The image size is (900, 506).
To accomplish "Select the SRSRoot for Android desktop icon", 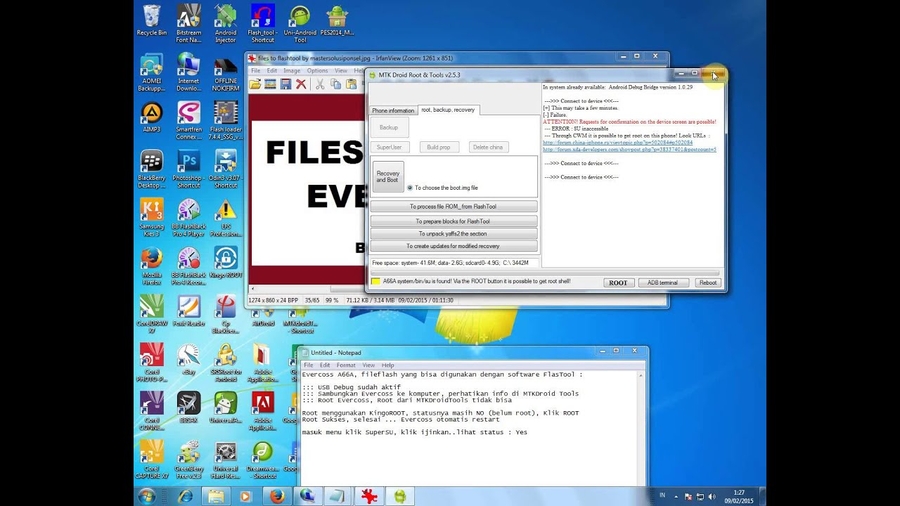I will click(226, 363).
